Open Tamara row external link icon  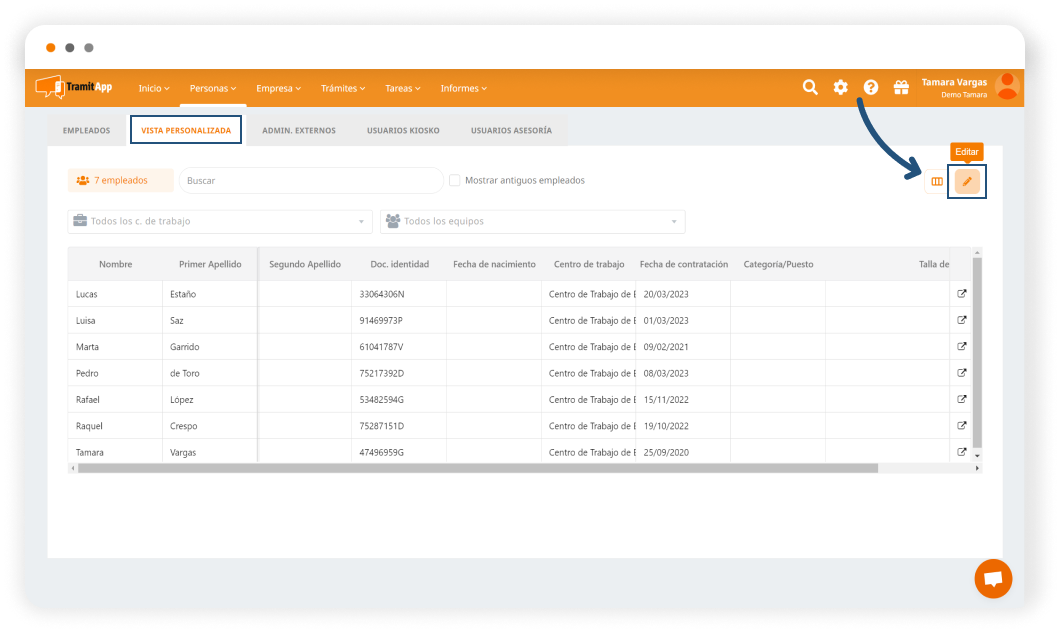click(x=962, y=452)
